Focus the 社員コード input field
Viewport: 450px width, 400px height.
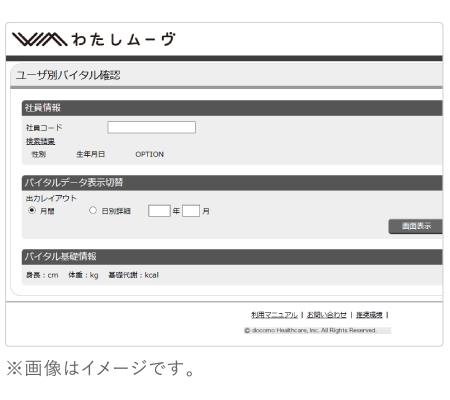[x=151, y=127]
